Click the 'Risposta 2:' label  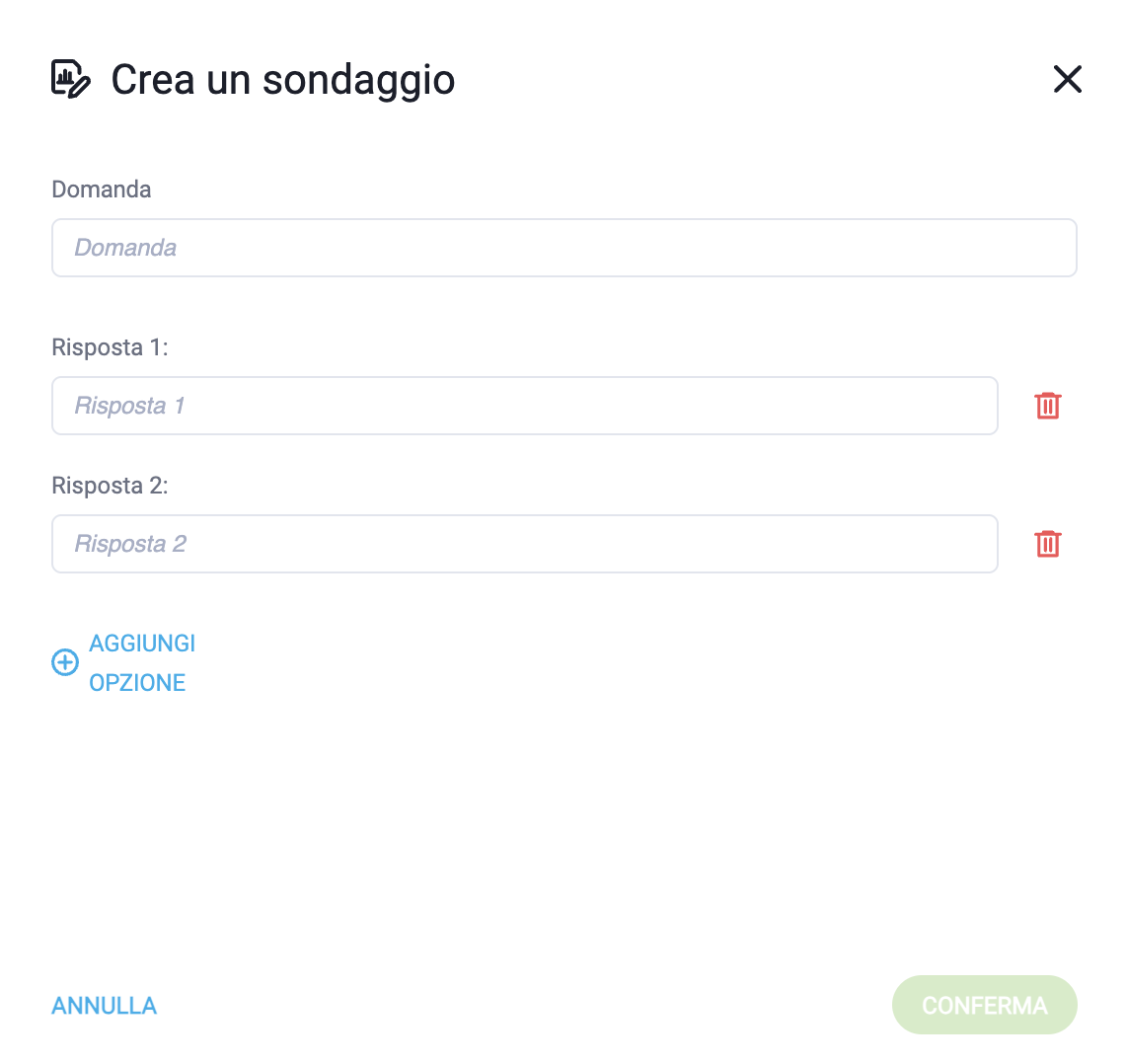point(110,486)
